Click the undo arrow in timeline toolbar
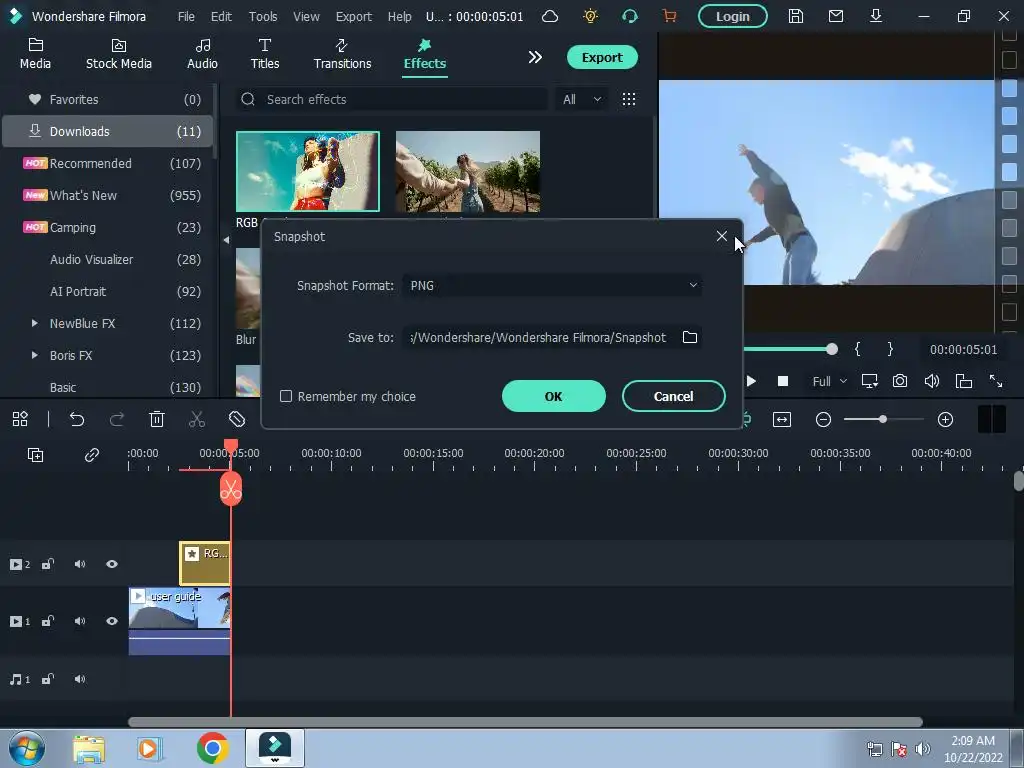Image resolution: width=1024 pixels, height=768 pixels. click(77, 419)
